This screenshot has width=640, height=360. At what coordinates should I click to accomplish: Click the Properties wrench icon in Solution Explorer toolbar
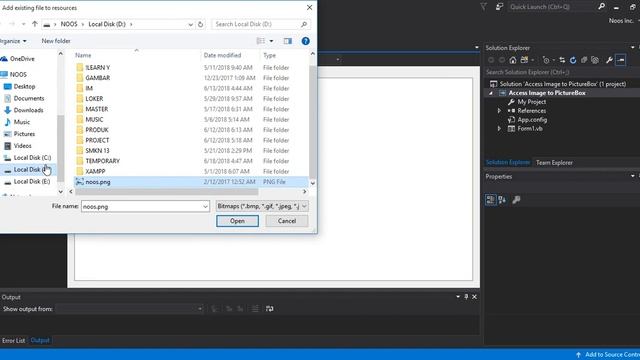click(609, 60)
